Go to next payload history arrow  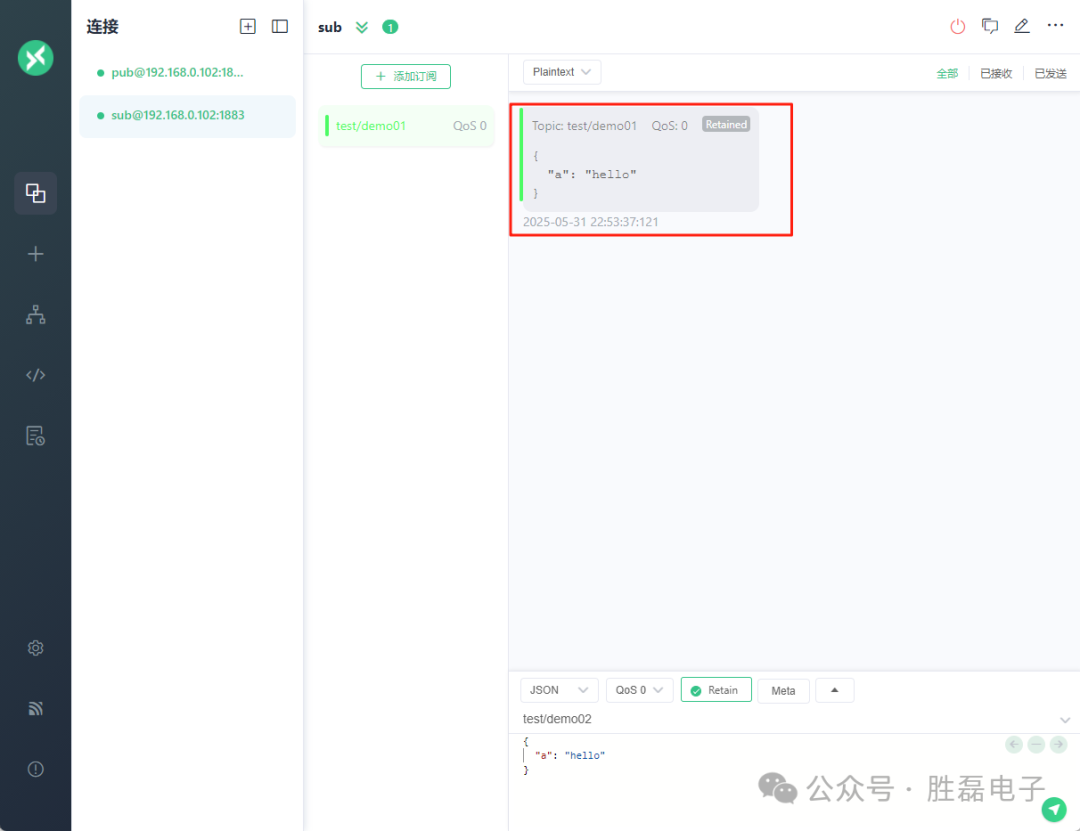[x=1059, y=744]
